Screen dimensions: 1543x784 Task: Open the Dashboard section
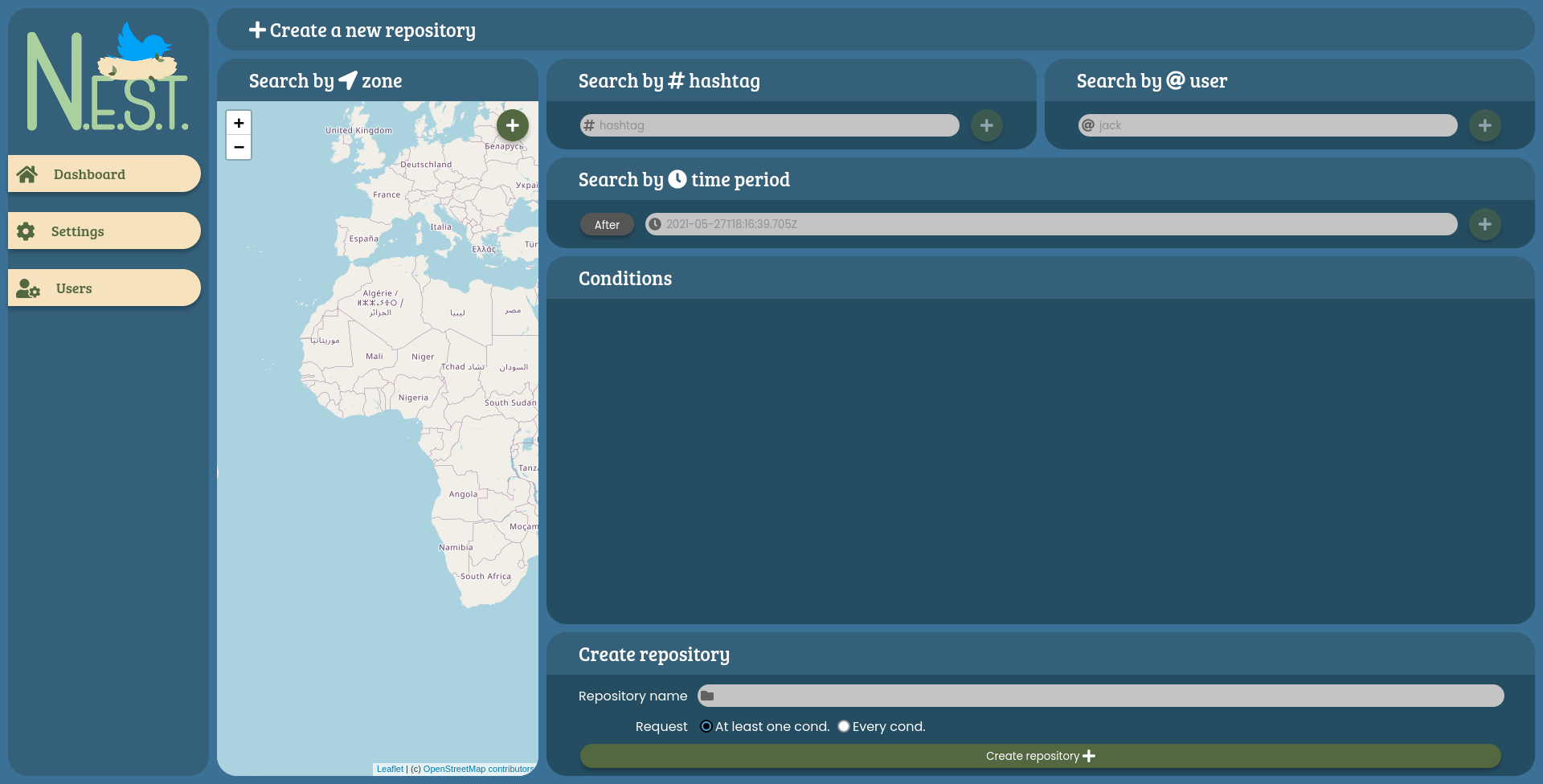click(x=88, y=174)
